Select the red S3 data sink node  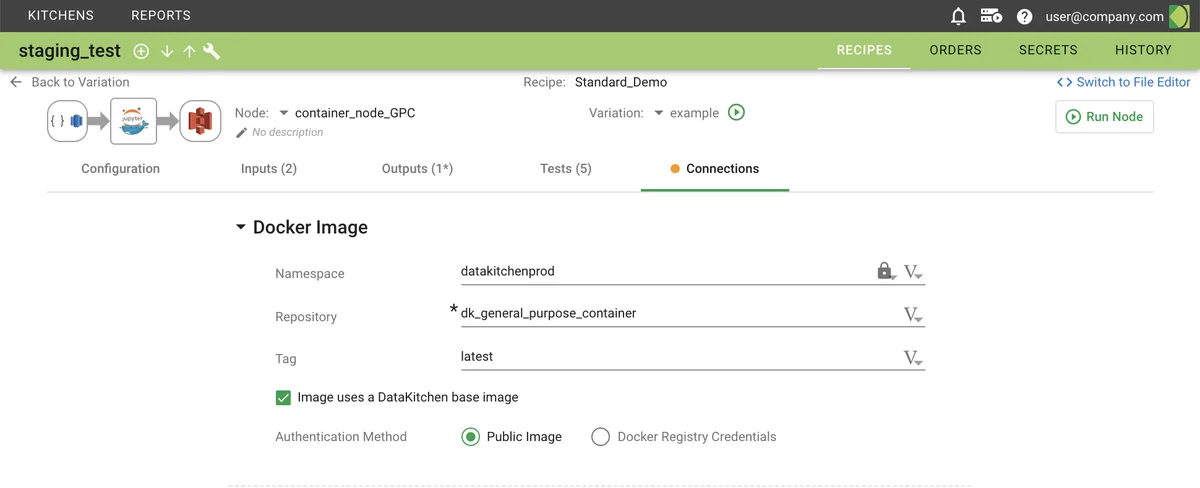tap(201, 121)
